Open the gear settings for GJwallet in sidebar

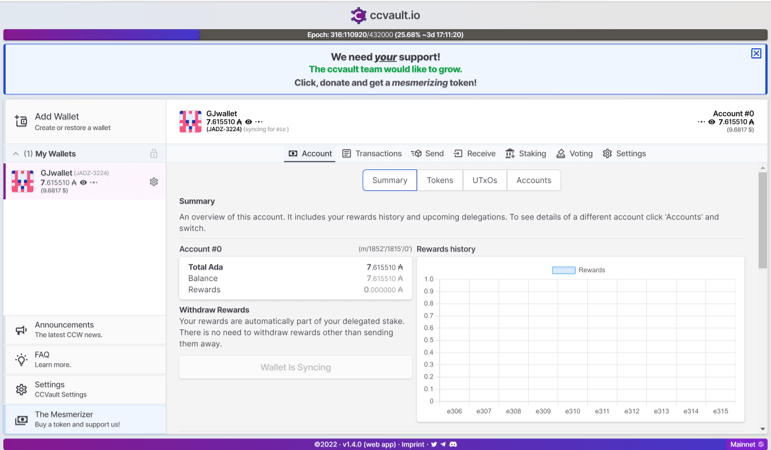click(153, 182)
